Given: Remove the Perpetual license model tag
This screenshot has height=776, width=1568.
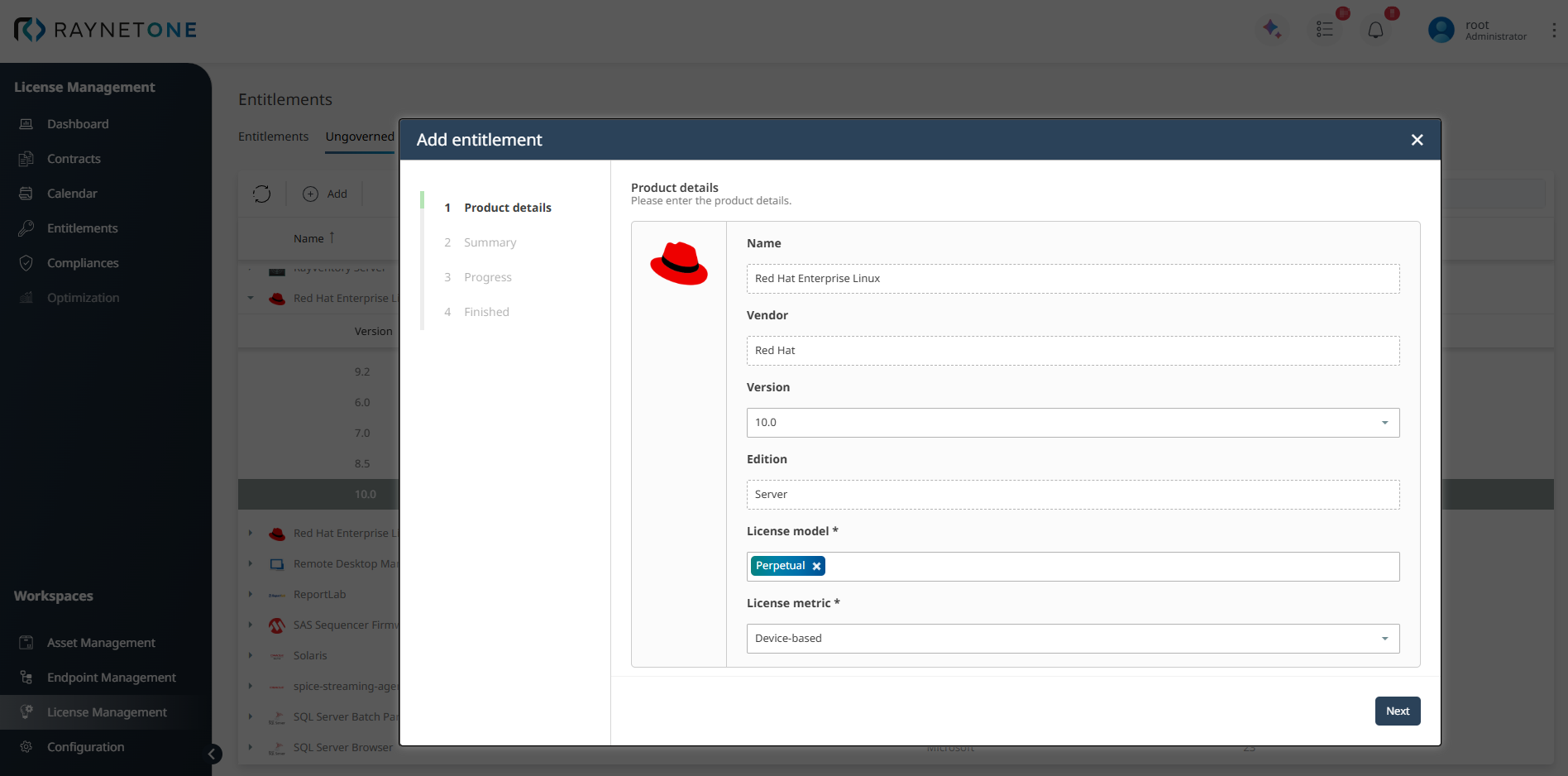Looking at the screenshot, I should (816, 566).
